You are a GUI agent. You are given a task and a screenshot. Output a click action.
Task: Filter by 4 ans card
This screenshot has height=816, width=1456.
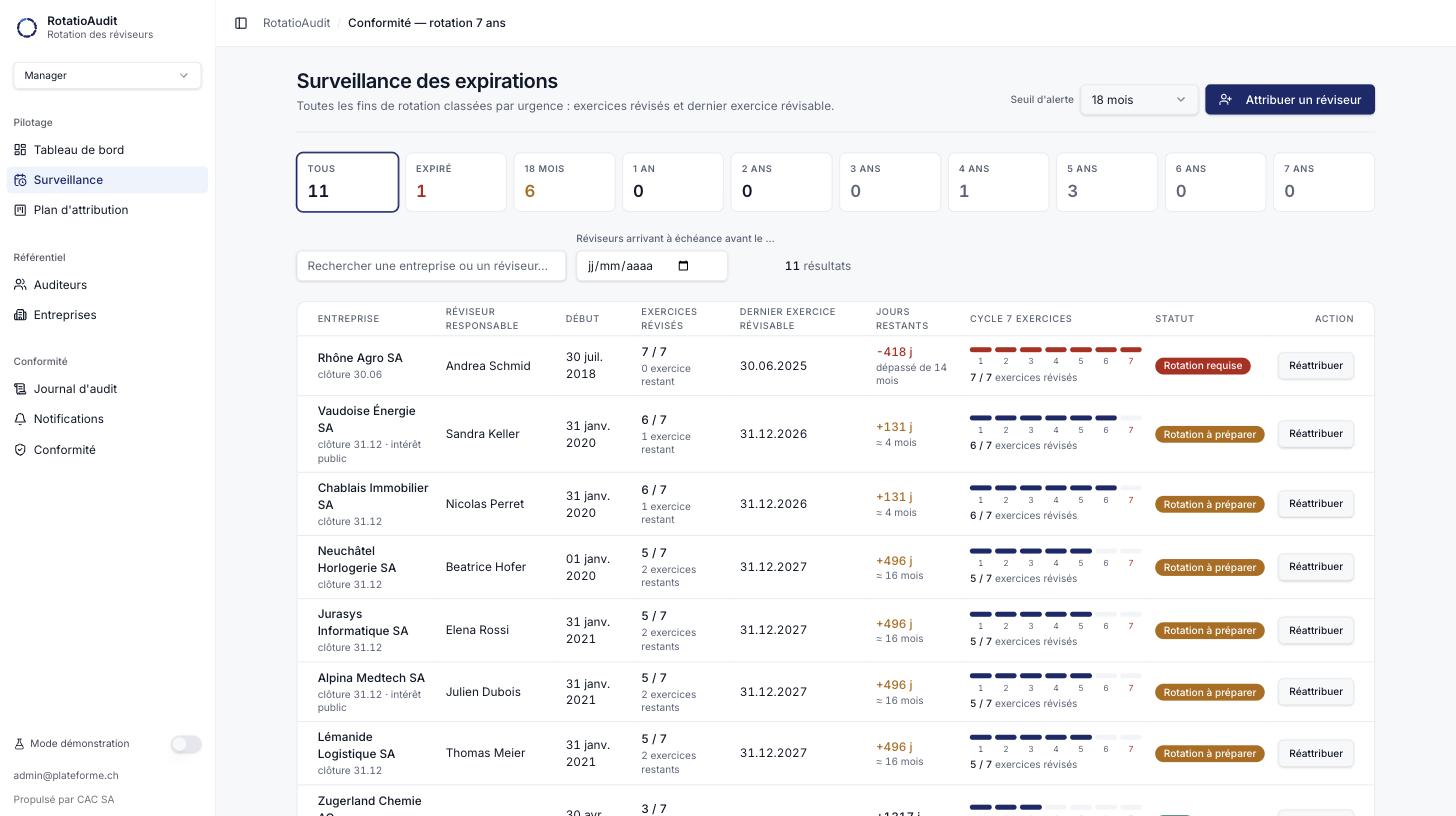point(998,182)
